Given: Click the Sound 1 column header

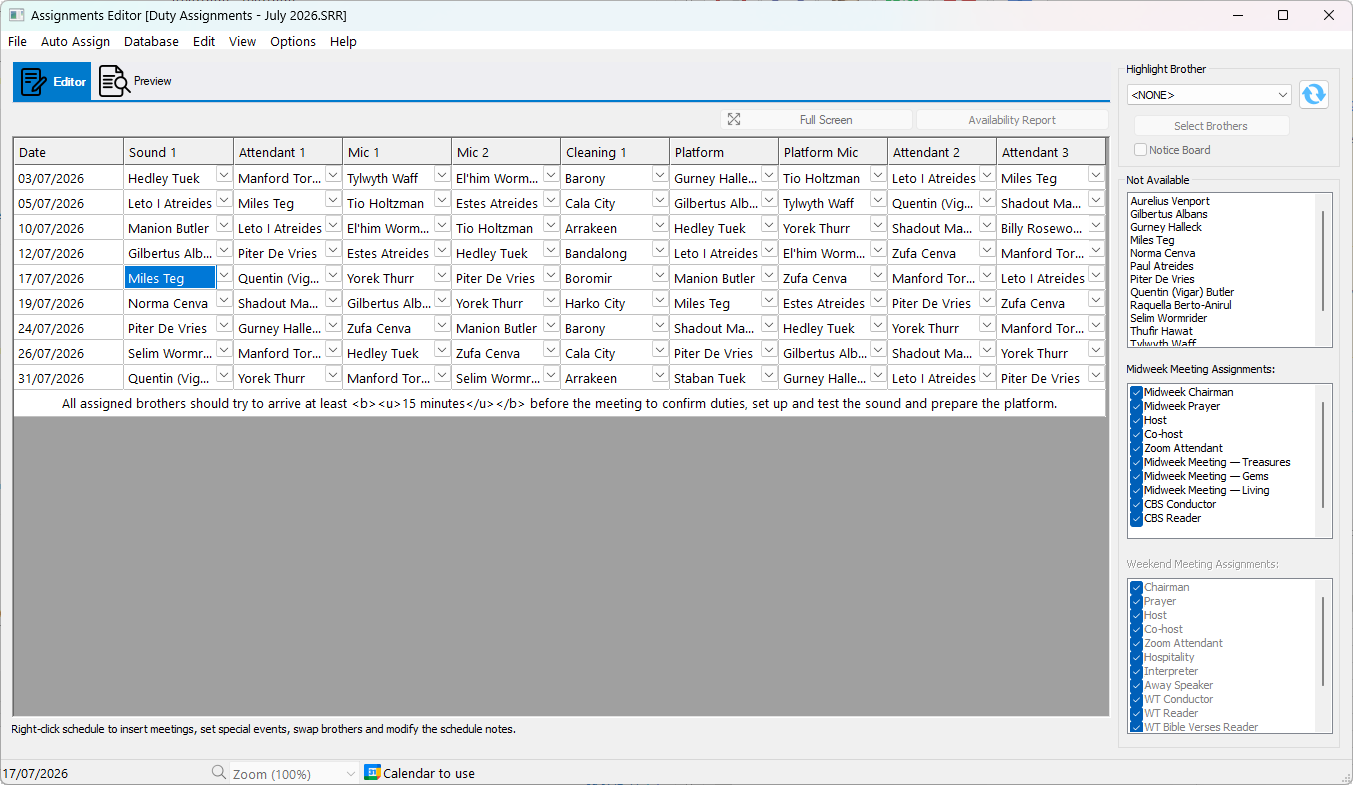Looking at the screenshot, I should pos(178,152).
